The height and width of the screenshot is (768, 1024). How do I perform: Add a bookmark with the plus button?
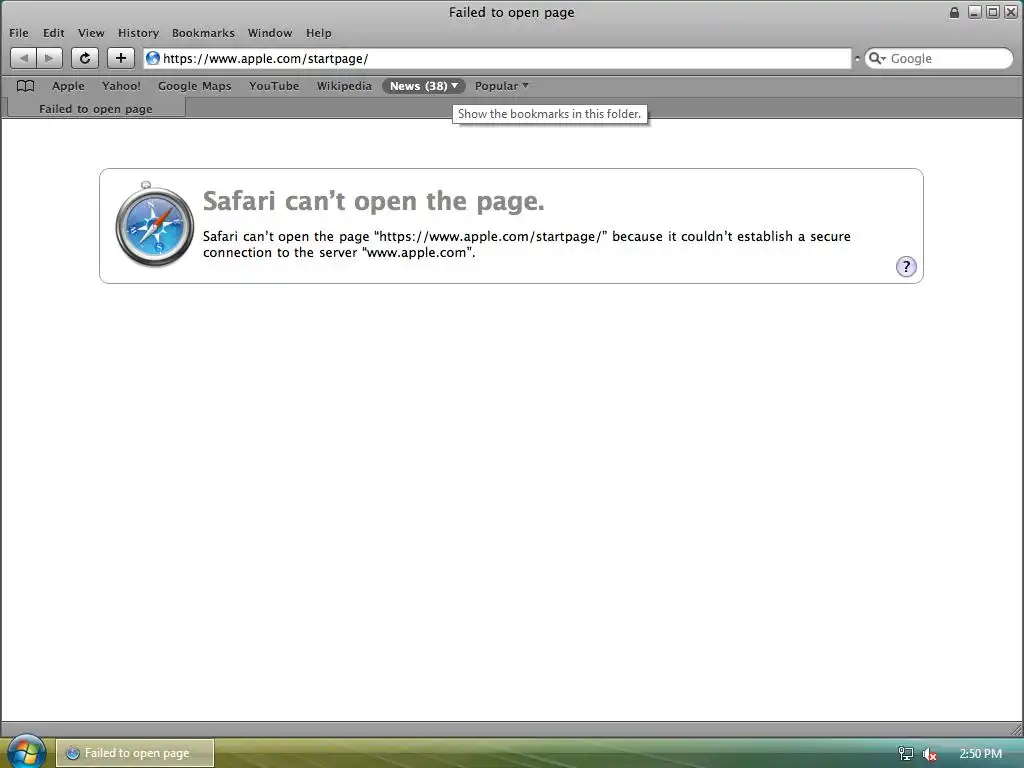tap(121, 58)
